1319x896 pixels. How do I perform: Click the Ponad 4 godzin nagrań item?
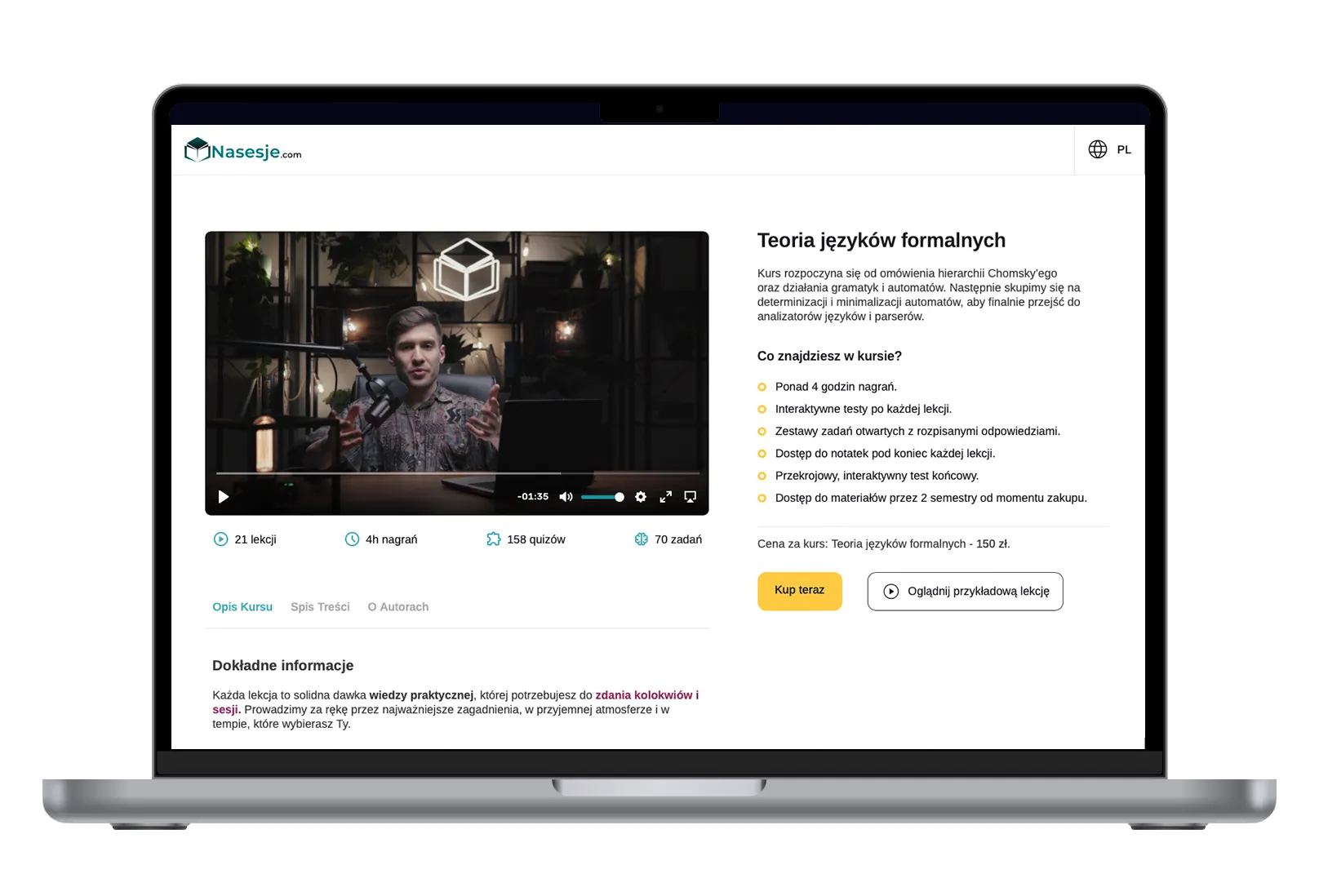[836, 387]
